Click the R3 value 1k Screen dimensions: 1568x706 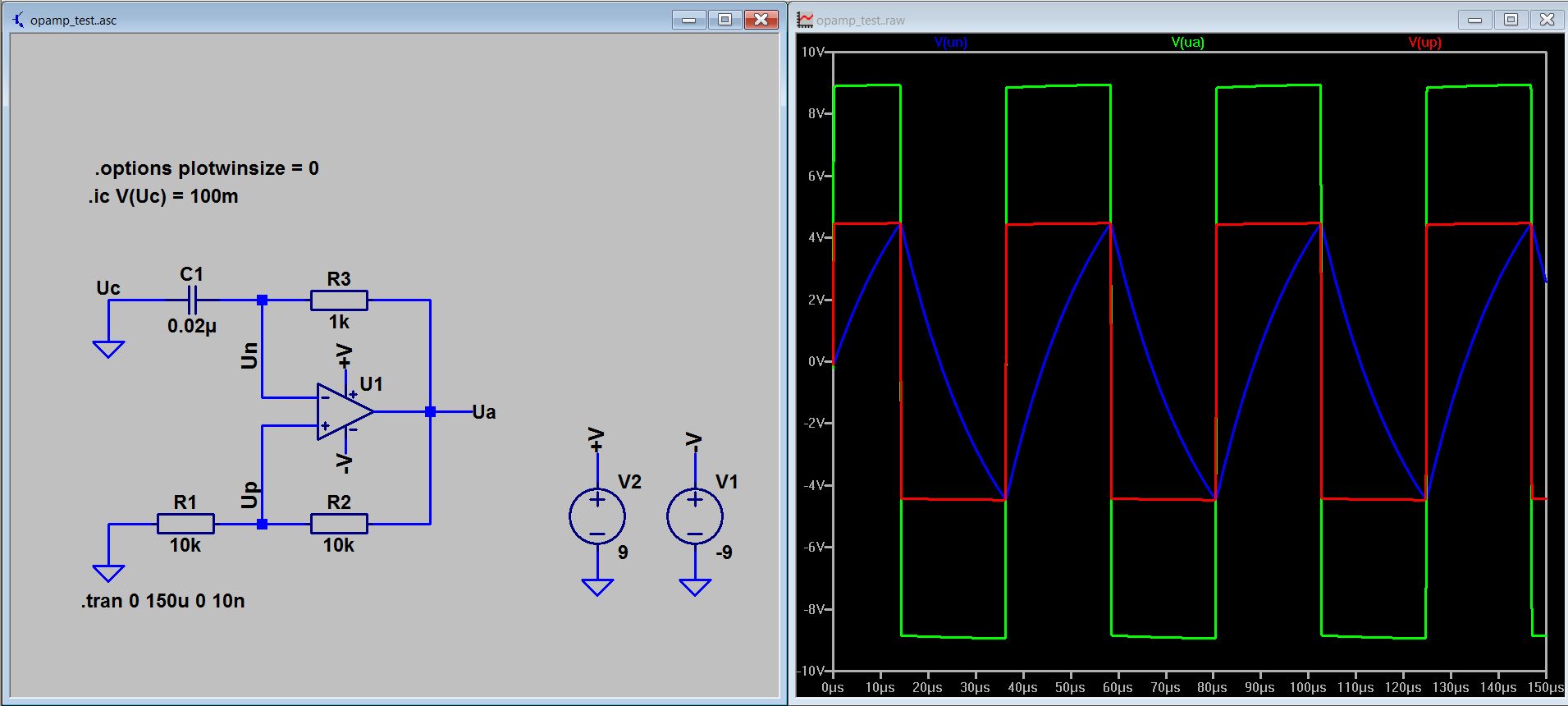[339, 323]
